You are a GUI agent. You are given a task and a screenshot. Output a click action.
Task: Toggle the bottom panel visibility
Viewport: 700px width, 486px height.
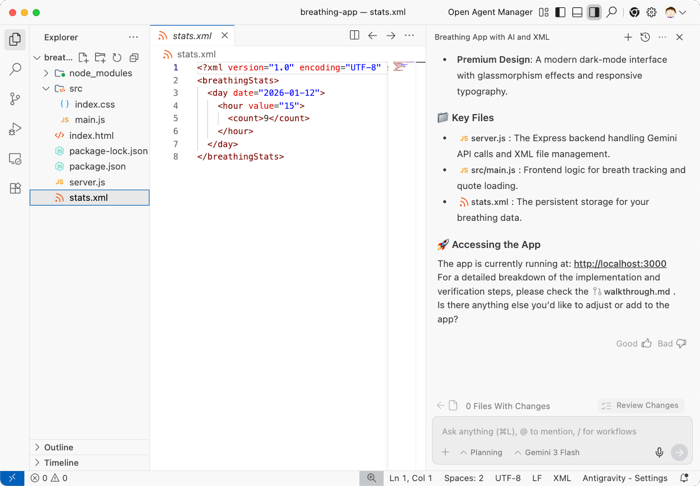pyautogui.click(x=577, y=13)
